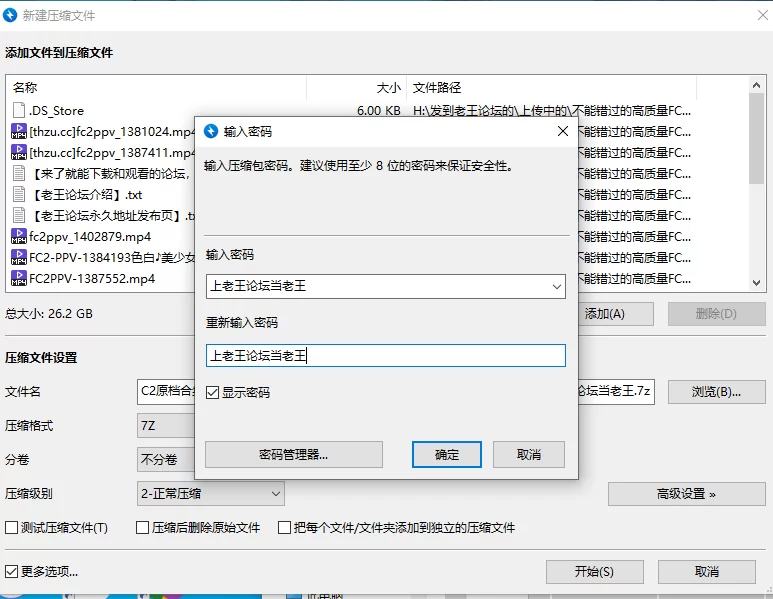
Task: Close the 新建压缩文件 window
Action: 763,15
